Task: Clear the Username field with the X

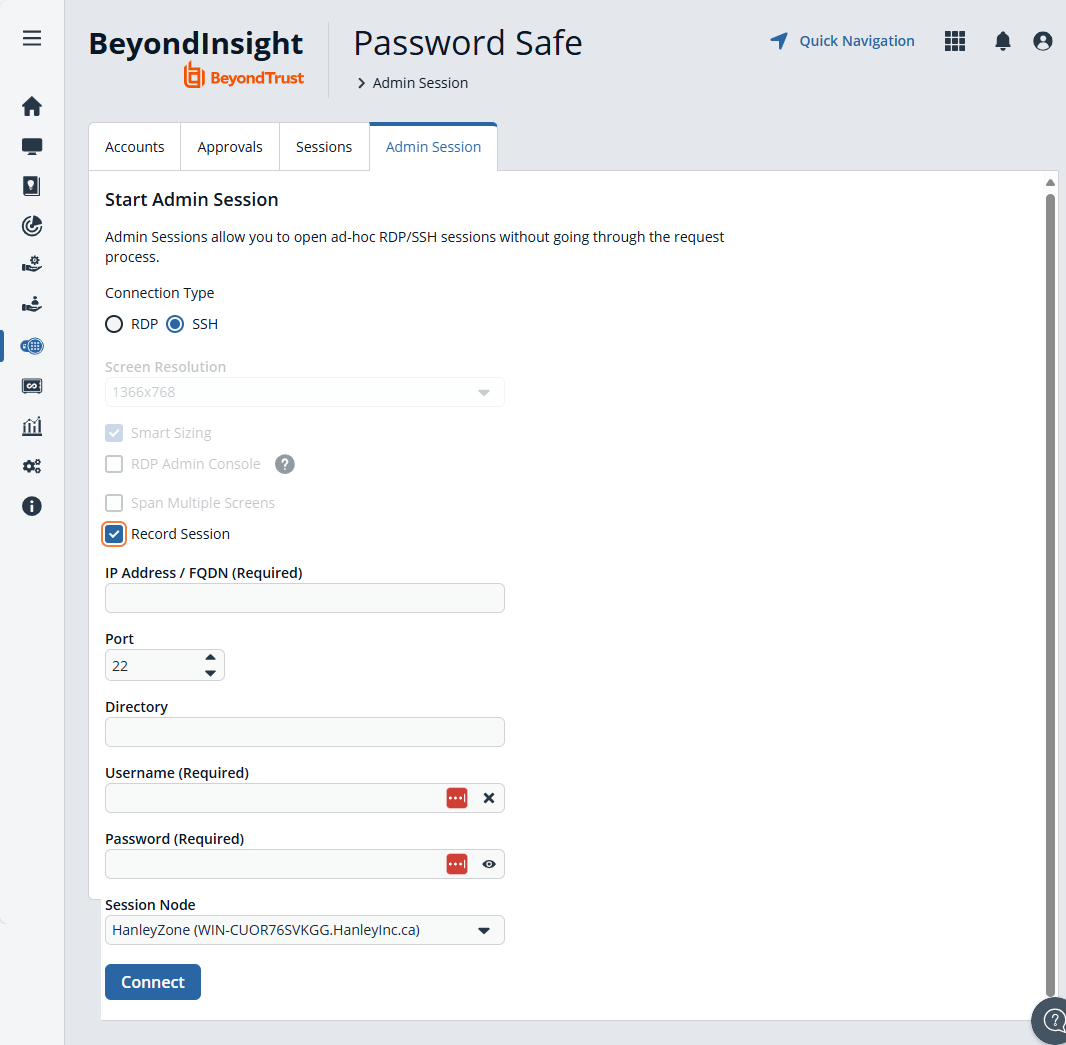Action: (x=489, y=798)
